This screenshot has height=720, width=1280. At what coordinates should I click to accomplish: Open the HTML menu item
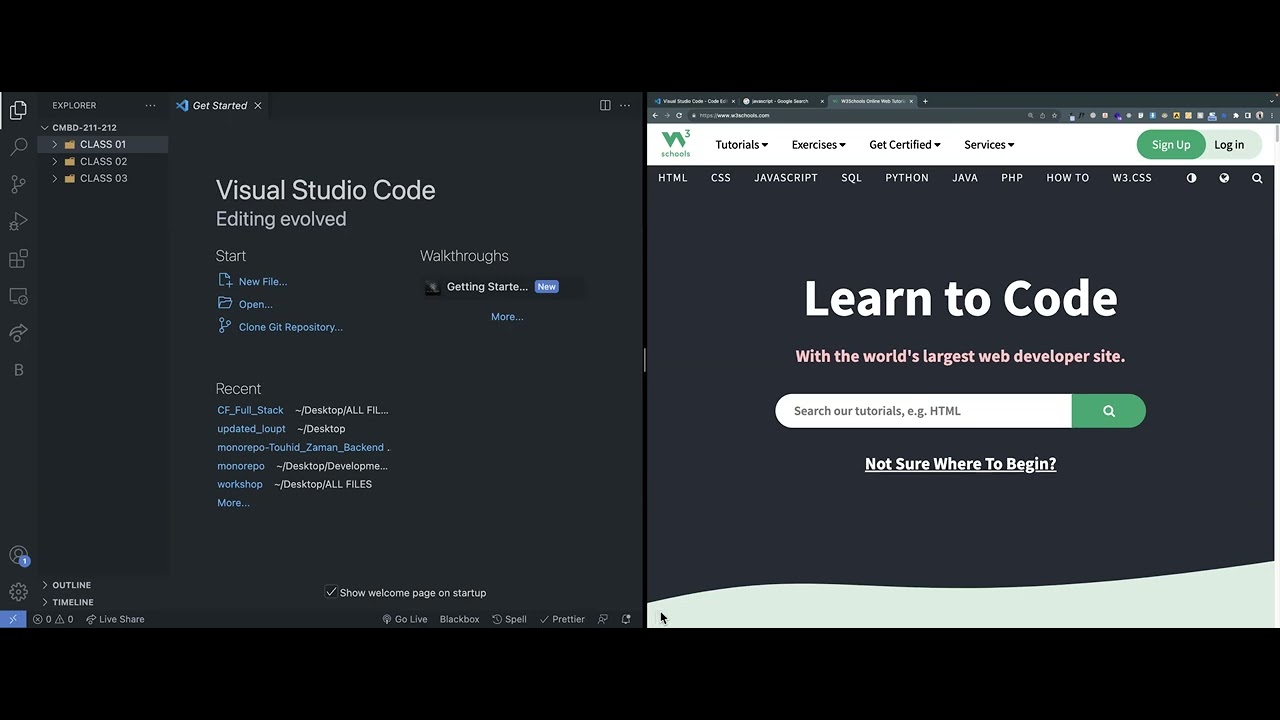(673, 178)
